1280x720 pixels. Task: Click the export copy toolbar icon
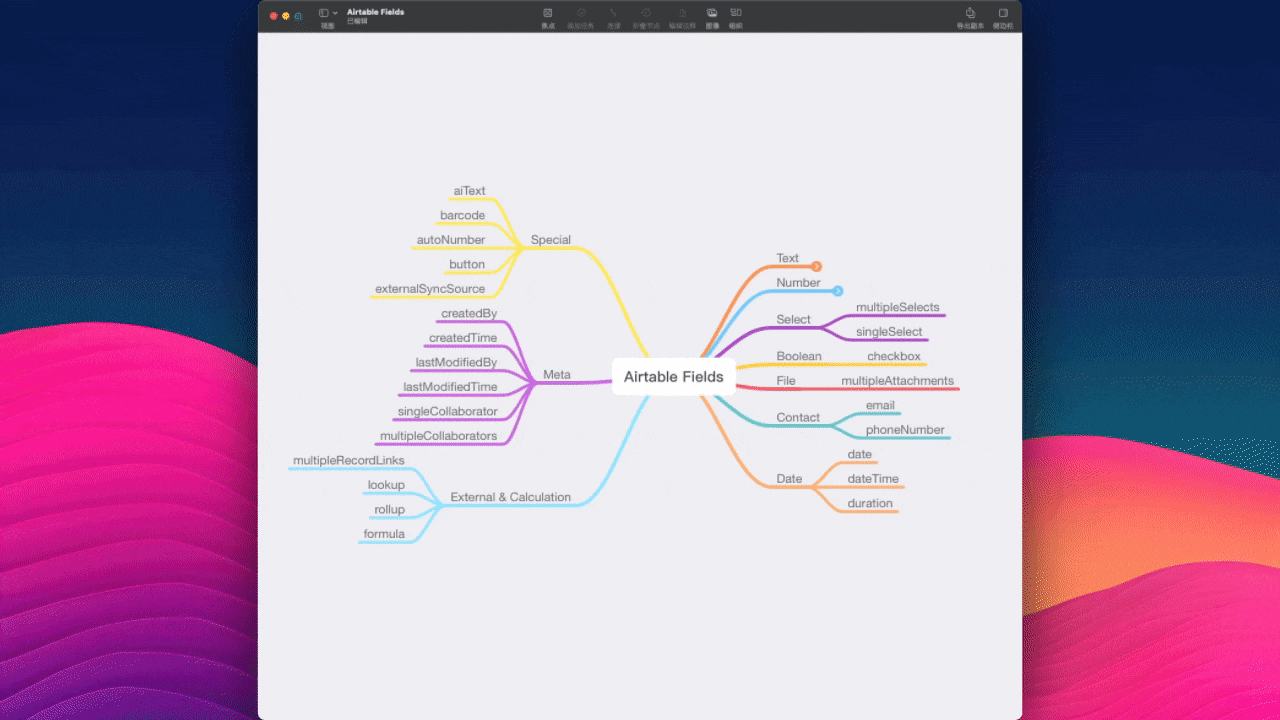pos(970,13)
